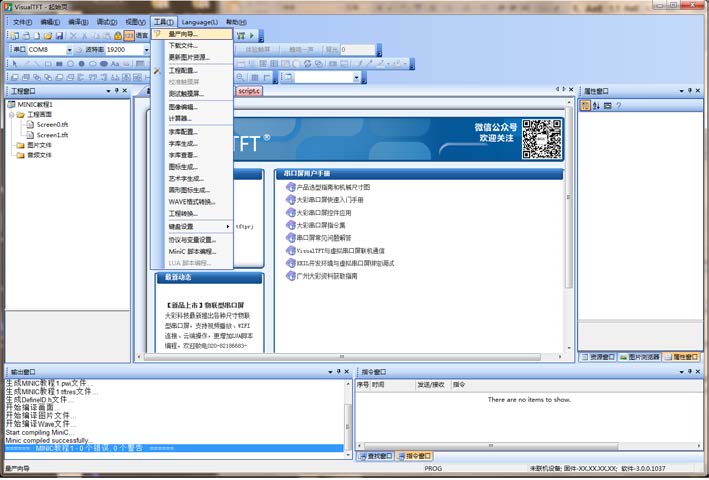
Task: Expand the 键盘设置 submenu arrow
Action: coord(227,226)
